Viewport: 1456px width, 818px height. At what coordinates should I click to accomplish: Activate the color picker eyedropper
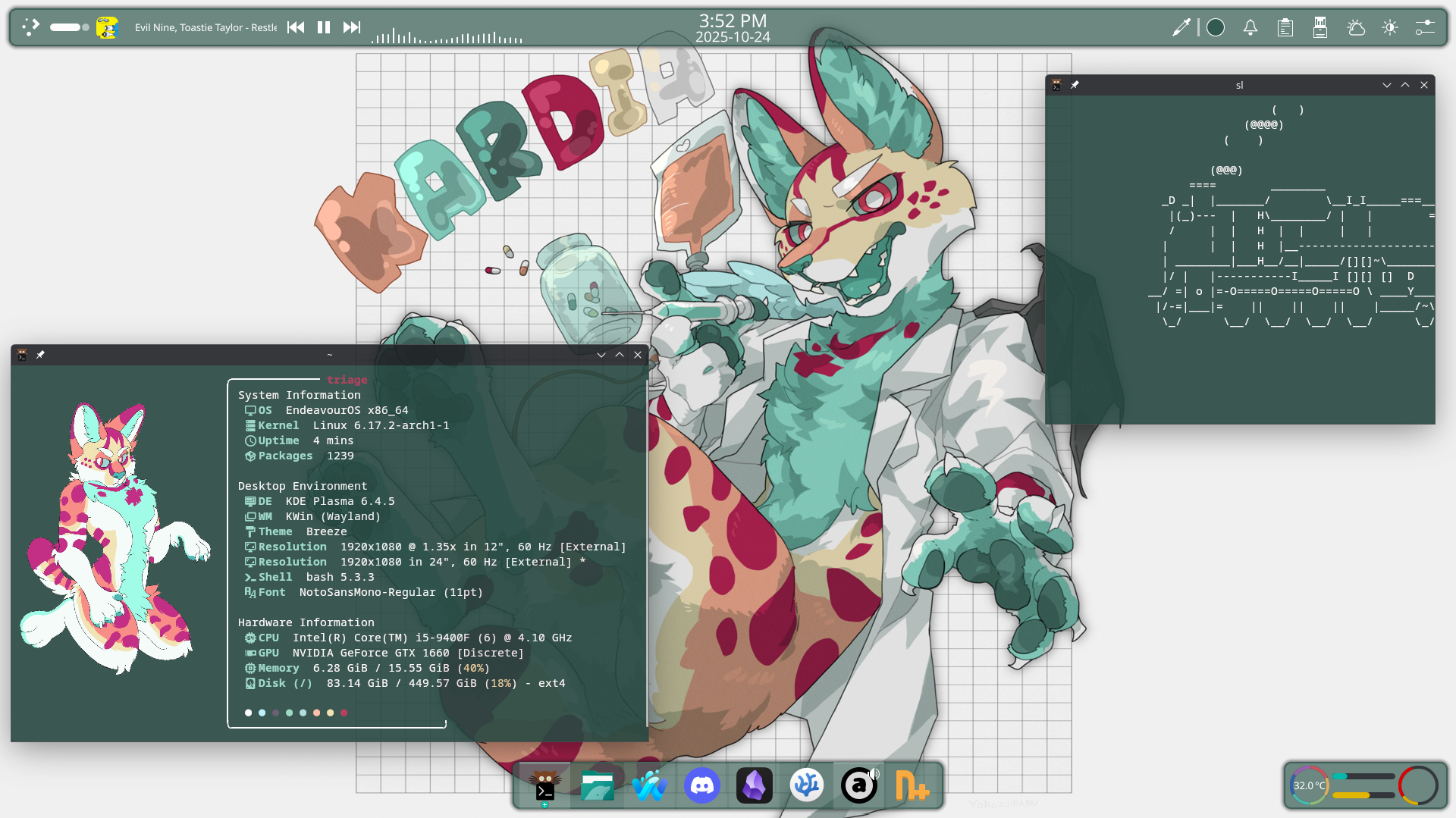tap(1181, 27)
